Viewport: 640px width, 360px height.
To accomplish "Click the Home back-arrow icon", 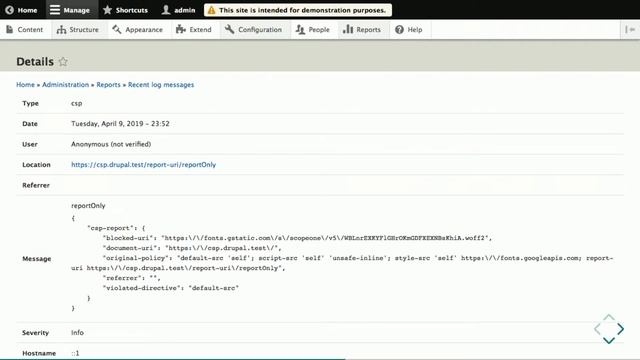I will tap(9, 10).
